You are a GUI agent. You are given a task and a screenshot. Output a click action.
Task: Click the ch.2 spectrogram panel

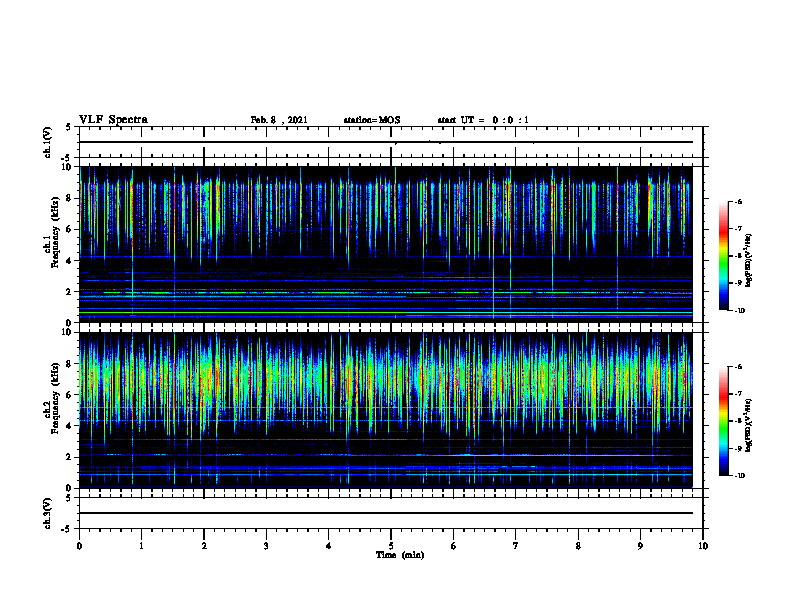pos(386,410)
